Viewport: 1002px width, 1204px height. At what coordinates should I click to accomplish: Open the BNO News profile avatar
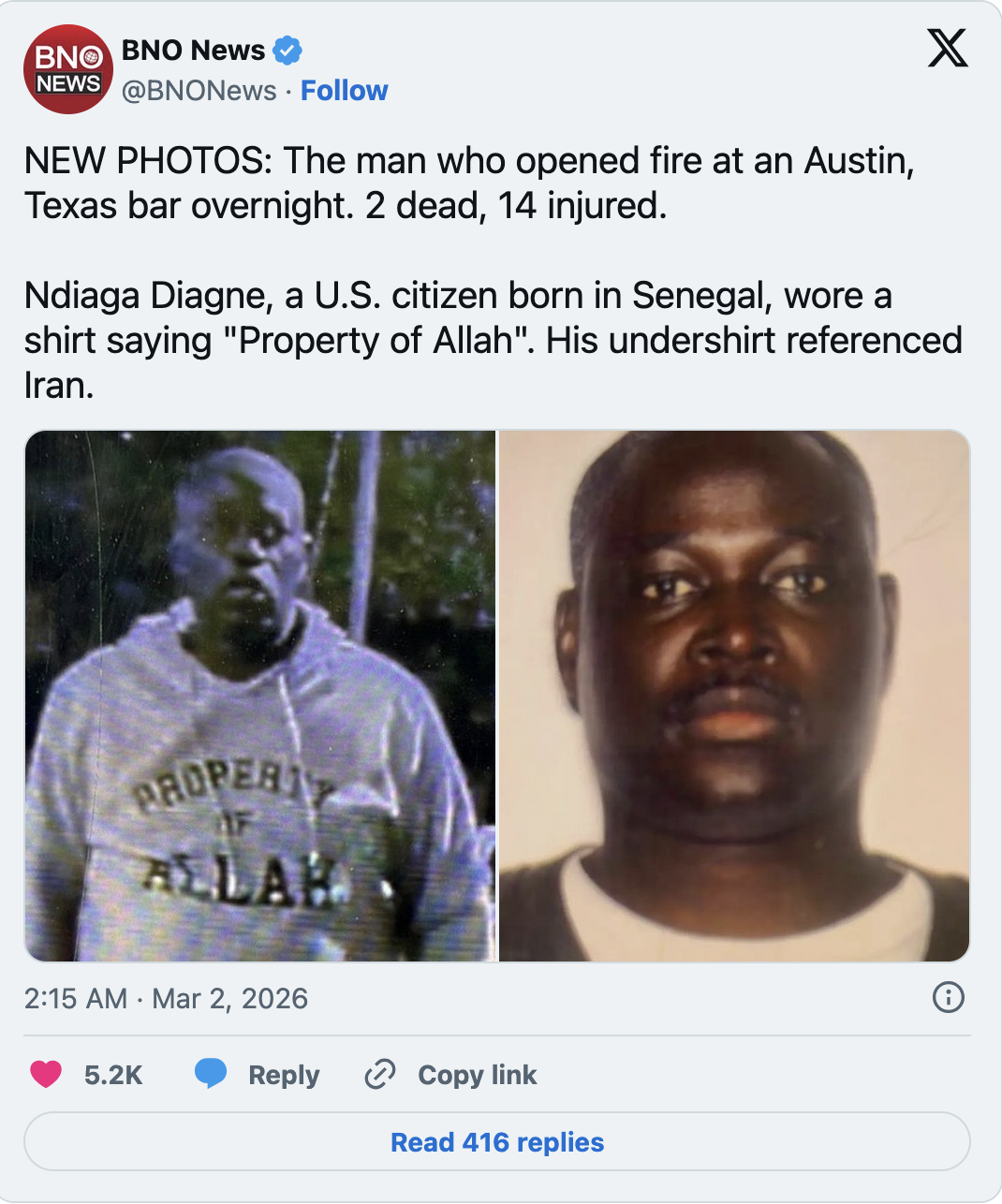point(68,70)
